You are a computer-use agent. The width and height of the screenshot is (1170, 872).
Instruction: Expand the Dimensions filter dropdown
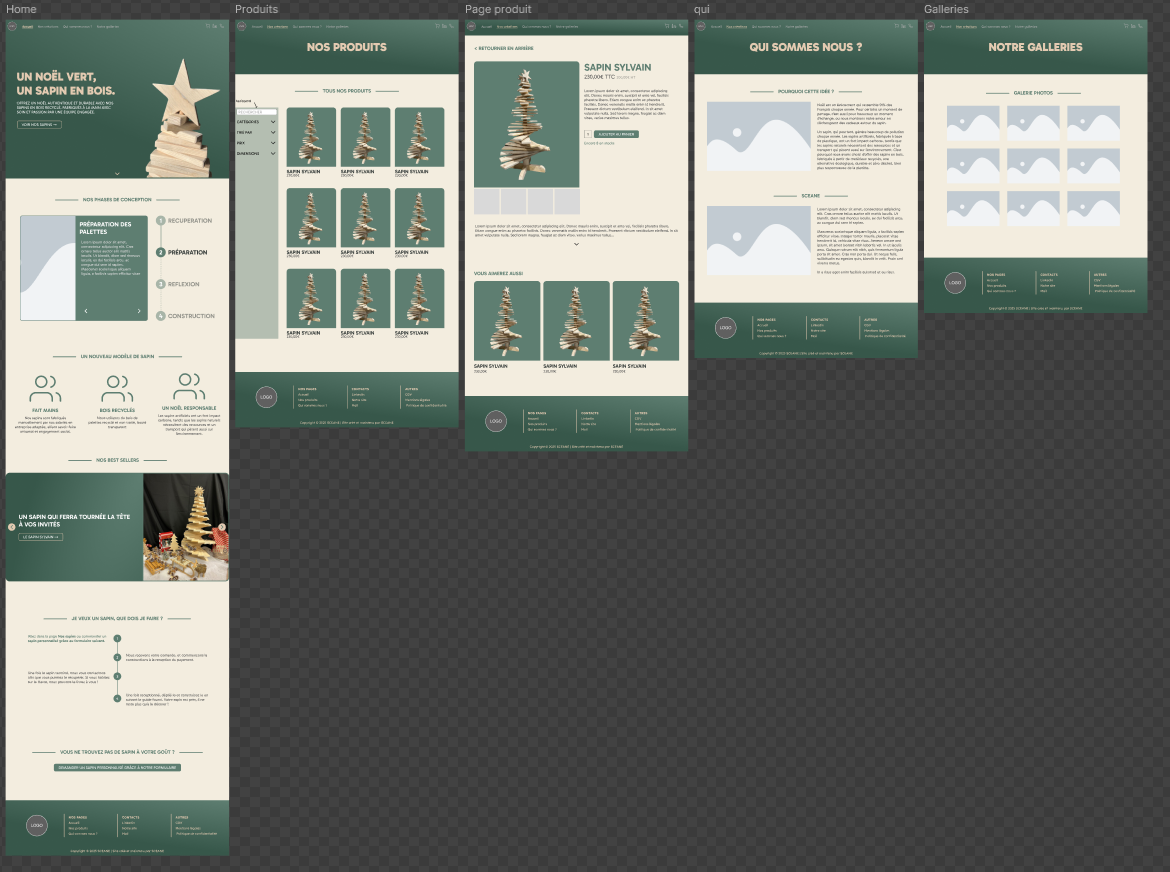point(272,154)
